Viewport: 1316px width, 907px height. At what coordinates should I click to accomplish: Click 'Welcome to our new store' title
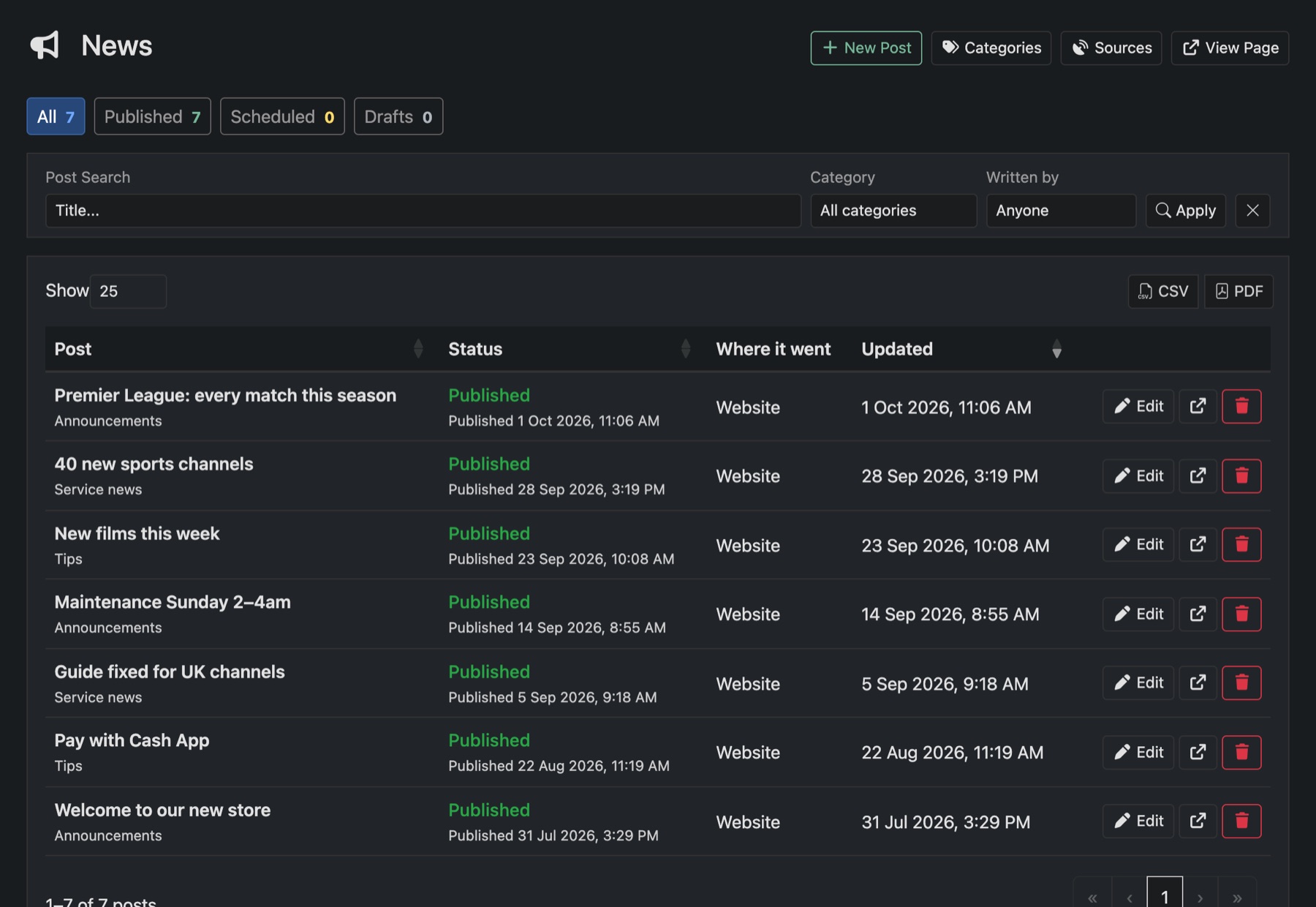click(162, 810)
